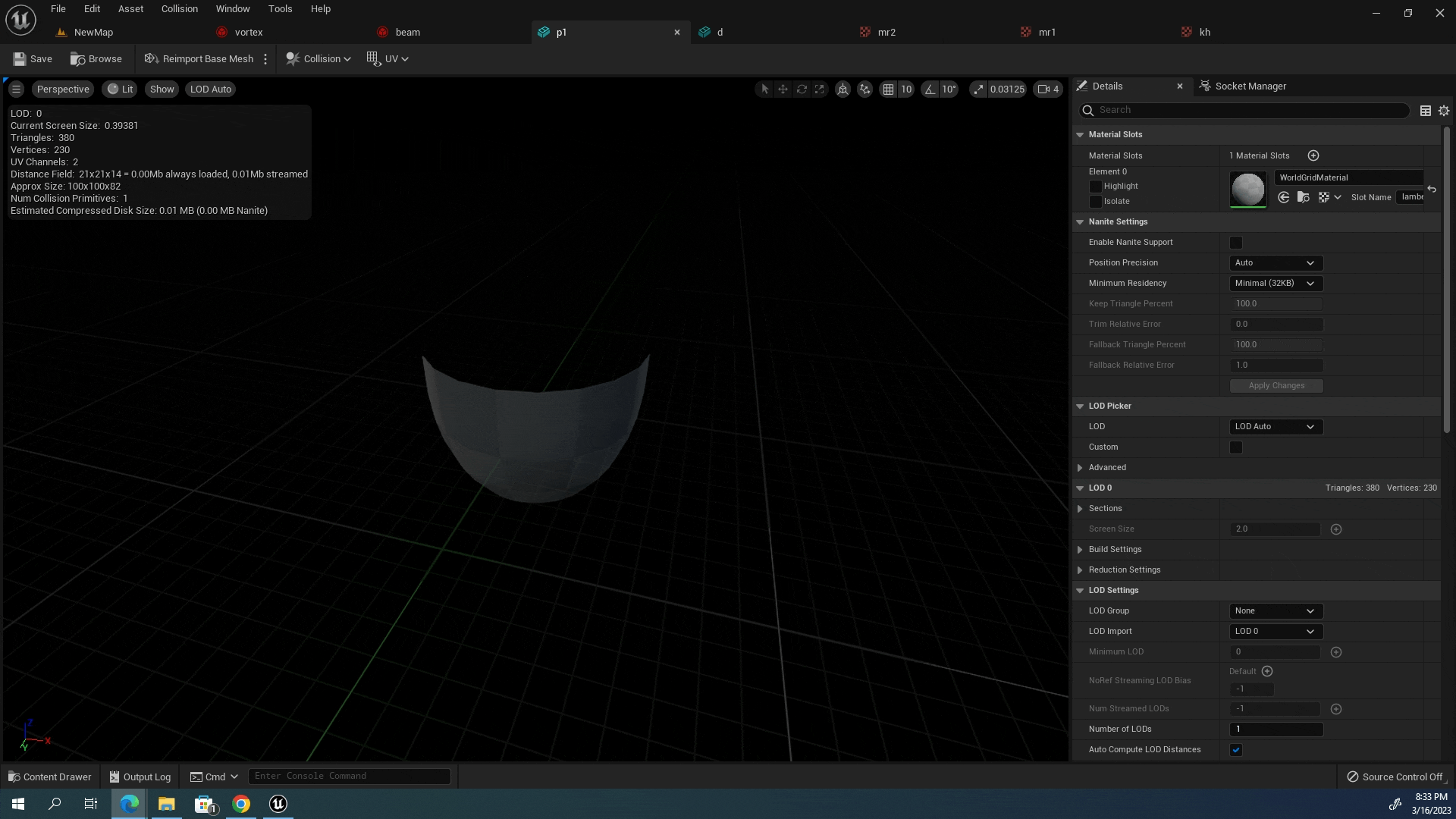The height and width of the screenshot is (819, 1456).
Task: Switch to the vortex tab
Action: (249, 33)
